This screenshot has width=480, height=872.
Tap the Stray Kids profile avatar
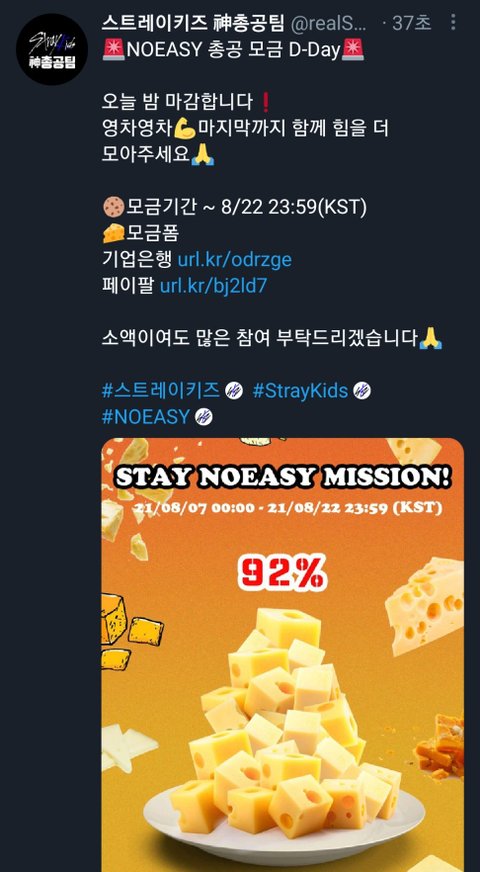point(51,49)
